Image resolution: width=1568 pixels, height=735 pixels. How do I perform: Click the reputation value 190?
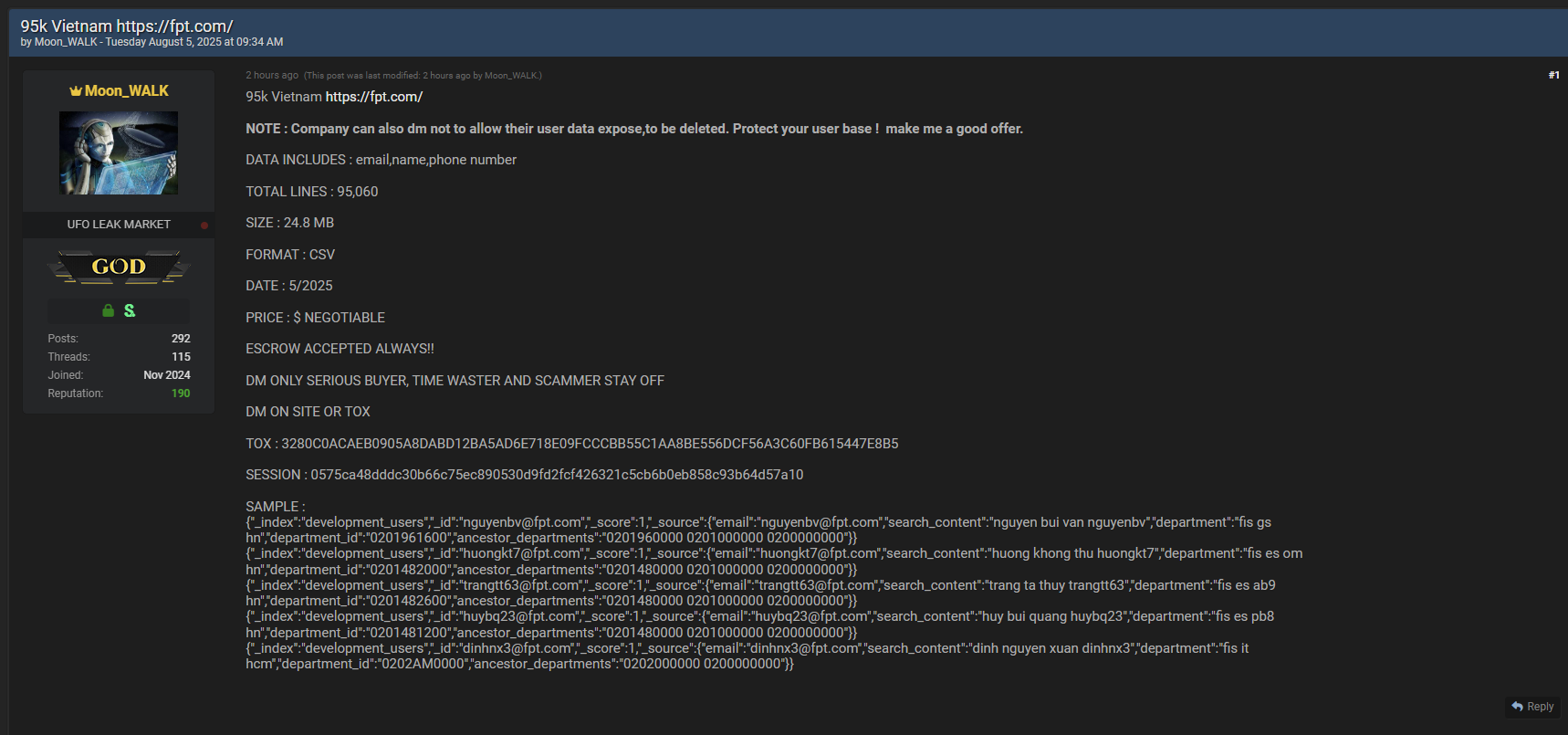point(181,394)
